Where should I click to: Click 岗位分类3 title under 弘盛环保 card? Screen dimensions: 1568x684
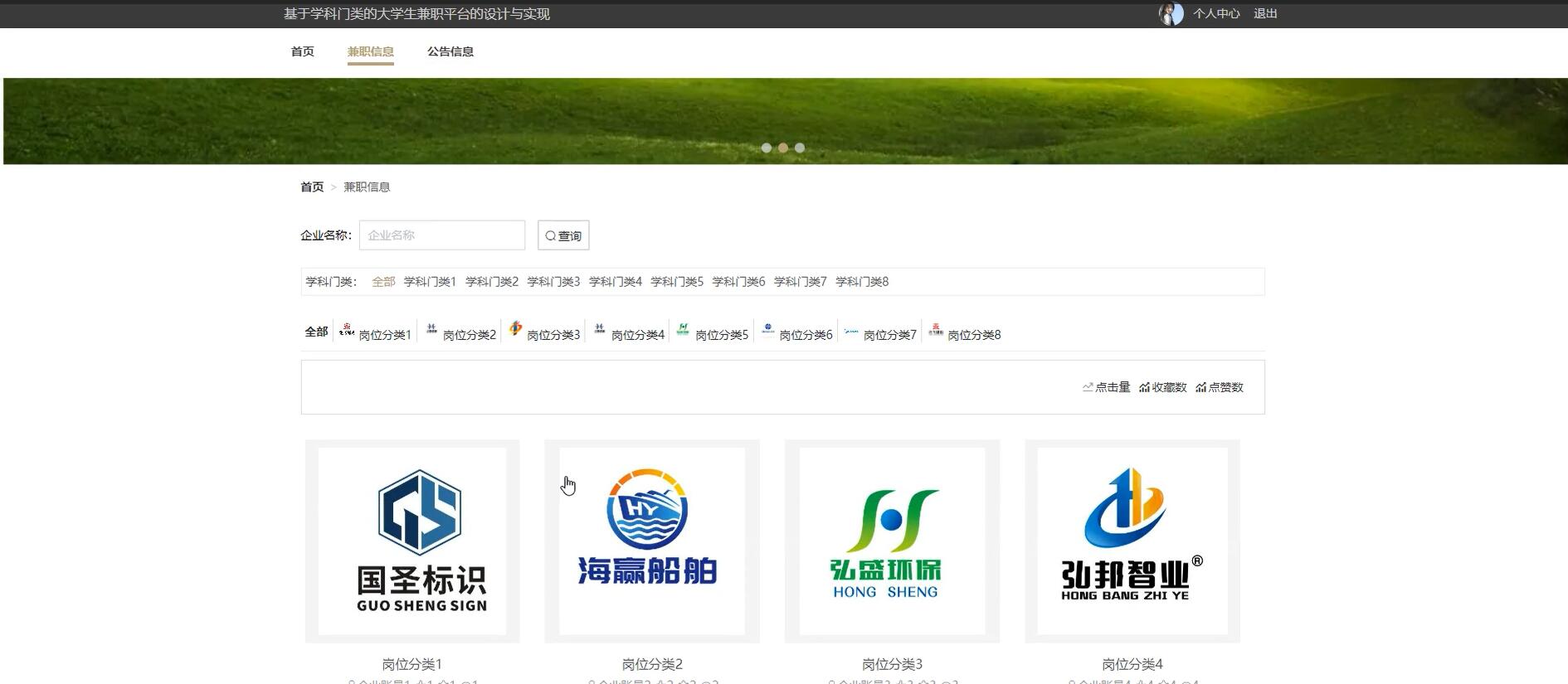[892, 664]
